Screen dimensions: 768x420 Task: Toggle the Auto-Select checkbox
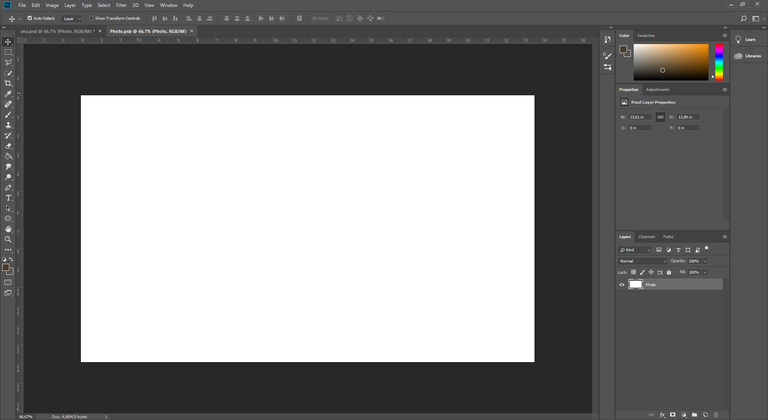pos(30,18)
